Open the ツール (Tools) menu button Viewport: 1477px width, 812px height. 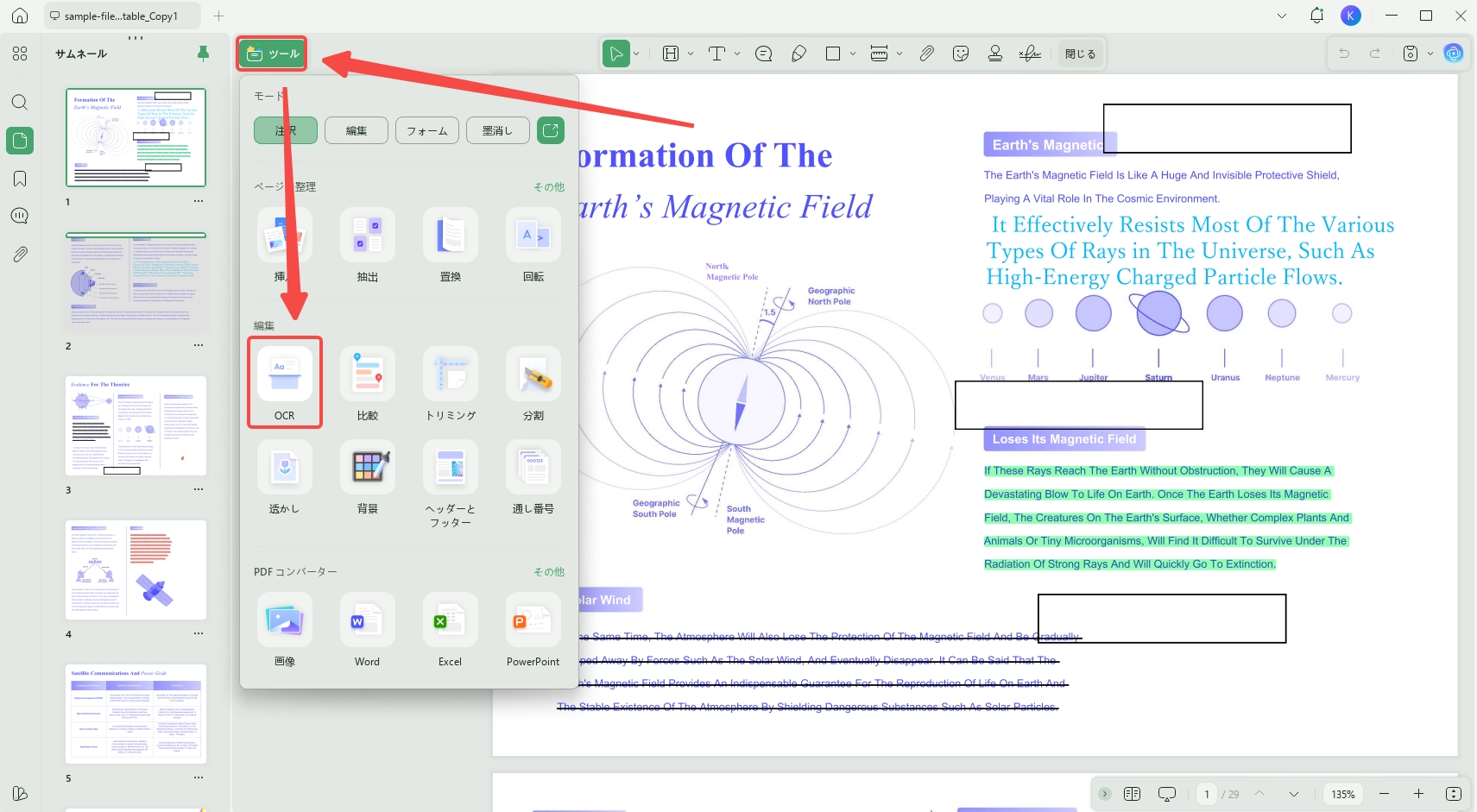pos(272,54)
